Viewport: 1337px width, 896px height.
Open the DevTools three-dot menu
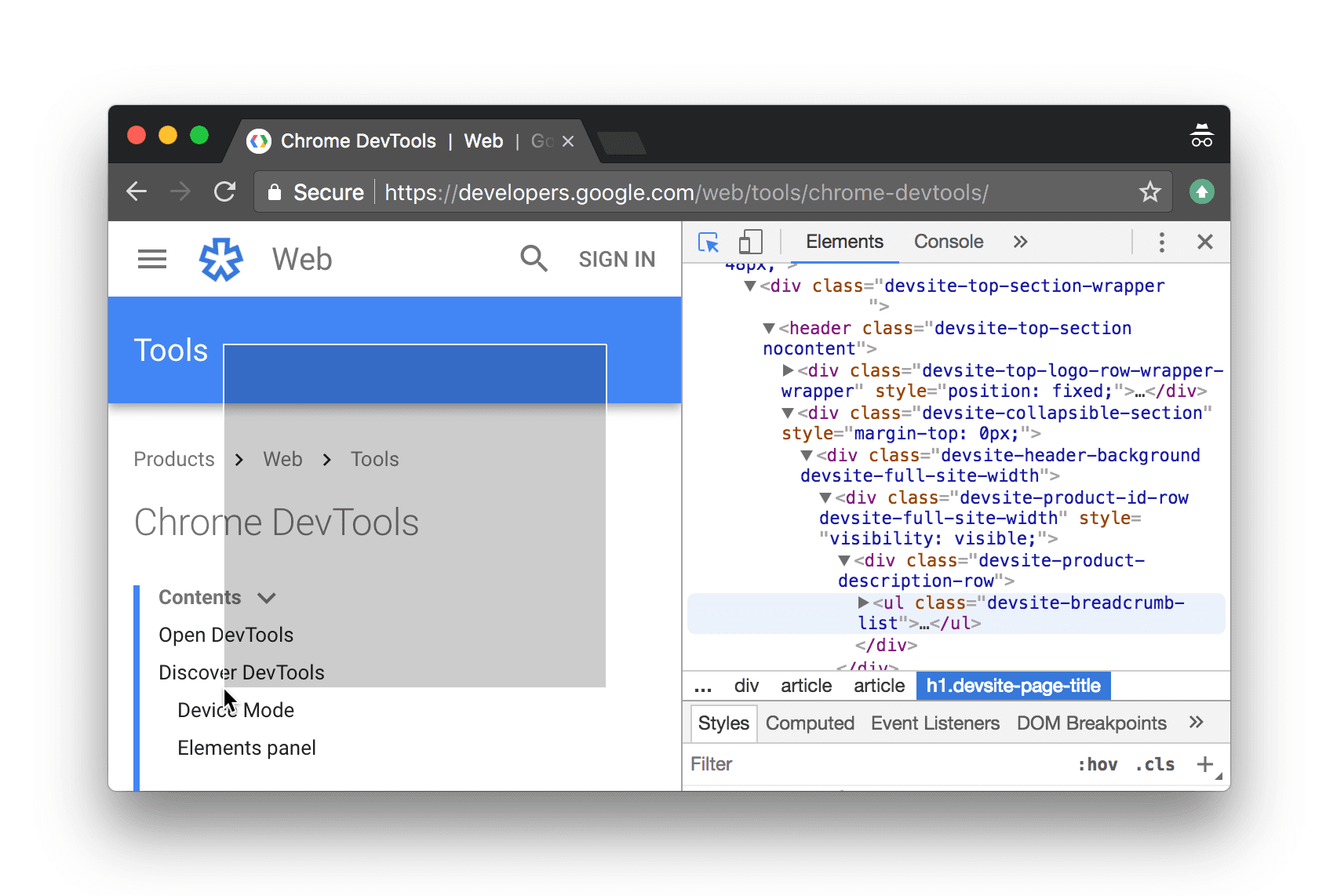click(1161, 242)
